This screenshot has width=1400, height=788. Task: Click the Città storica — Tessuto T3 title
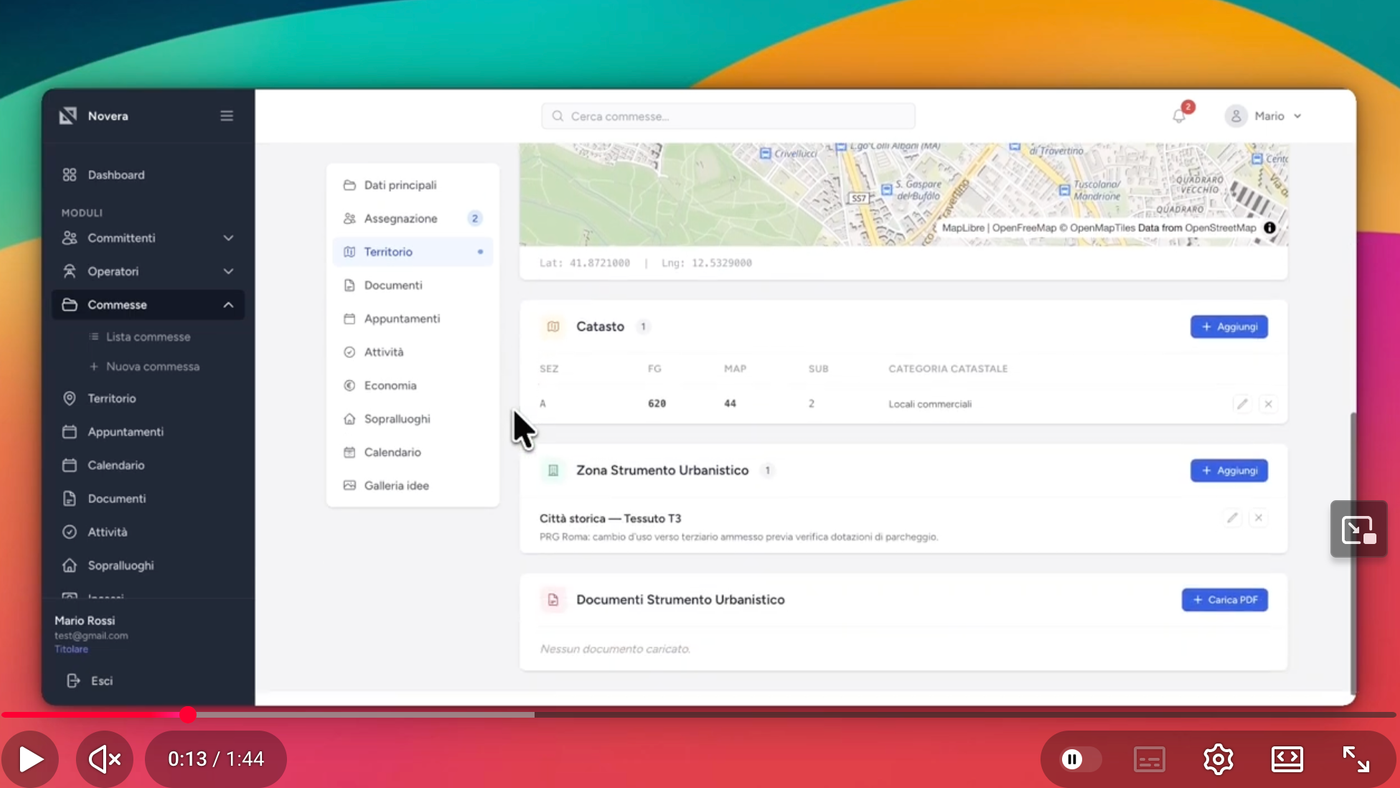pyautogui.click(x=610, y=518)
